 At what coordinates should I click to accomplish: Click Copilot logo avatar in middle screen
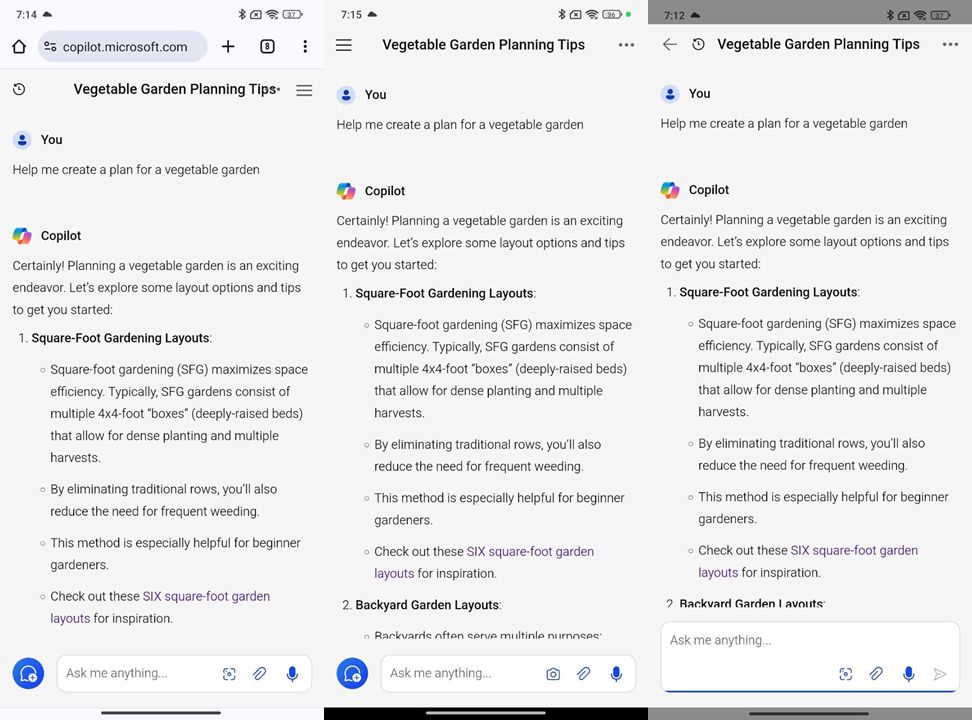click(x=347, y=191)
